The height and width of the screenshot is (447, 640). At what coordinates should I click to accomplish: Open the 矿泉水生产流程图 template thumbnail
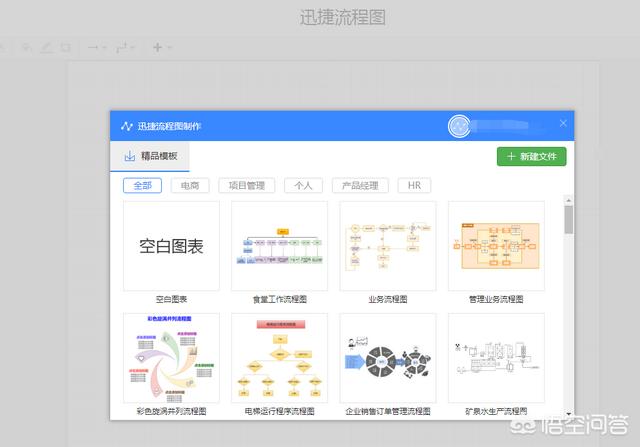(496, 358)
